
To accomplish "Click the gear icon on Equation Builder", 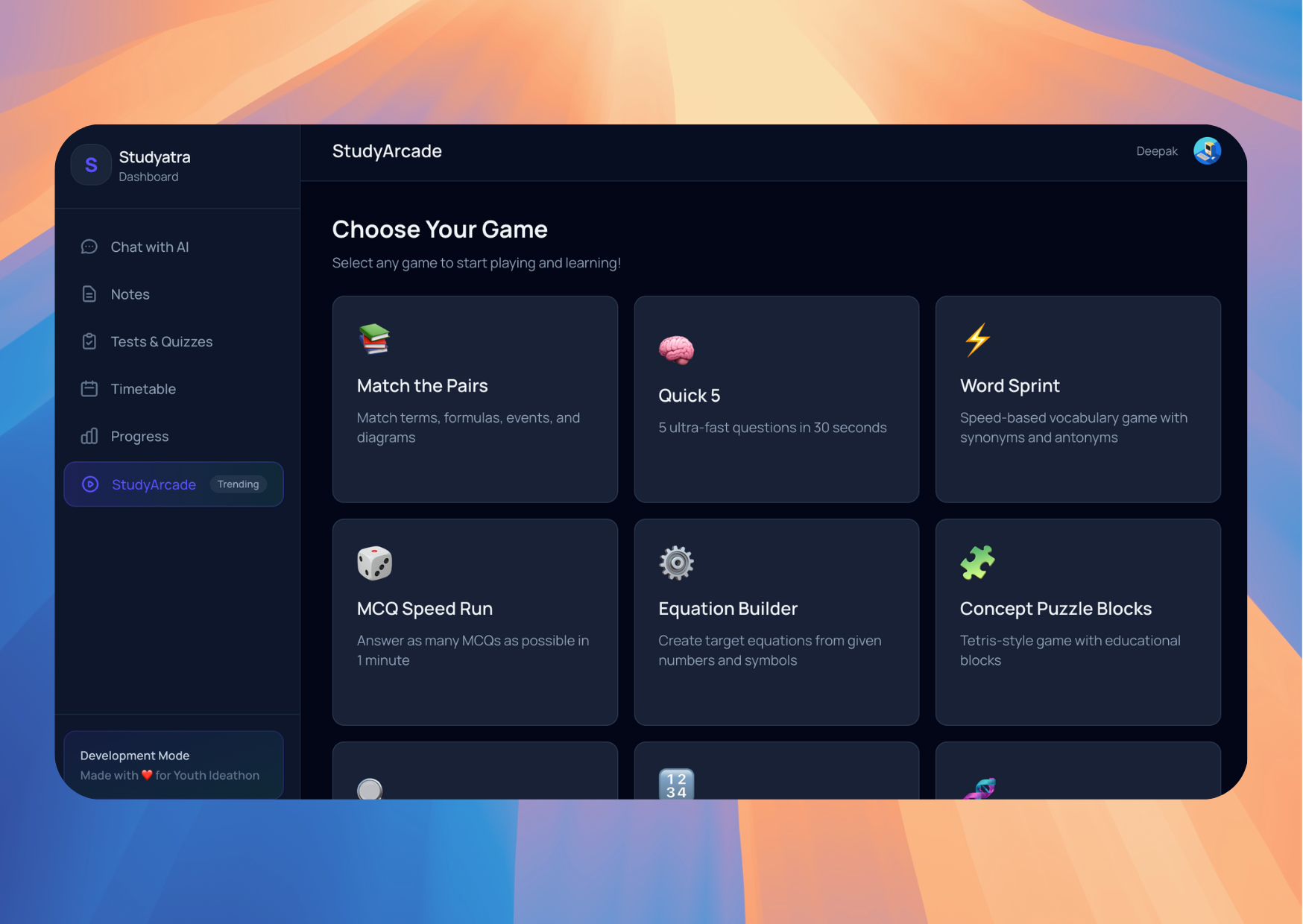I will coord(676,563).
